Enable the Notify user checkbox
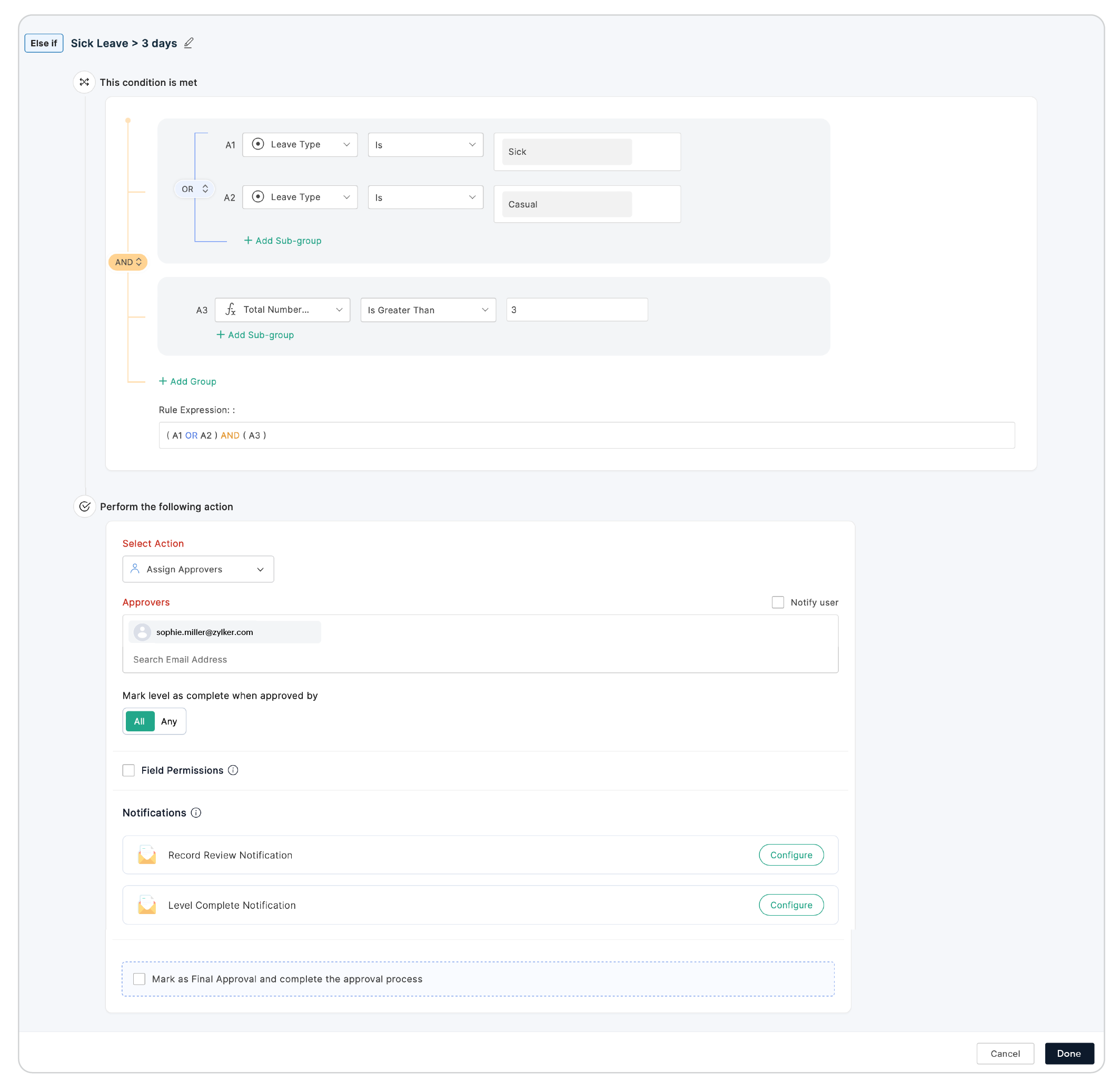Image resolution: width=1120 pixels, height=1091 pixels. click(777, 602)
